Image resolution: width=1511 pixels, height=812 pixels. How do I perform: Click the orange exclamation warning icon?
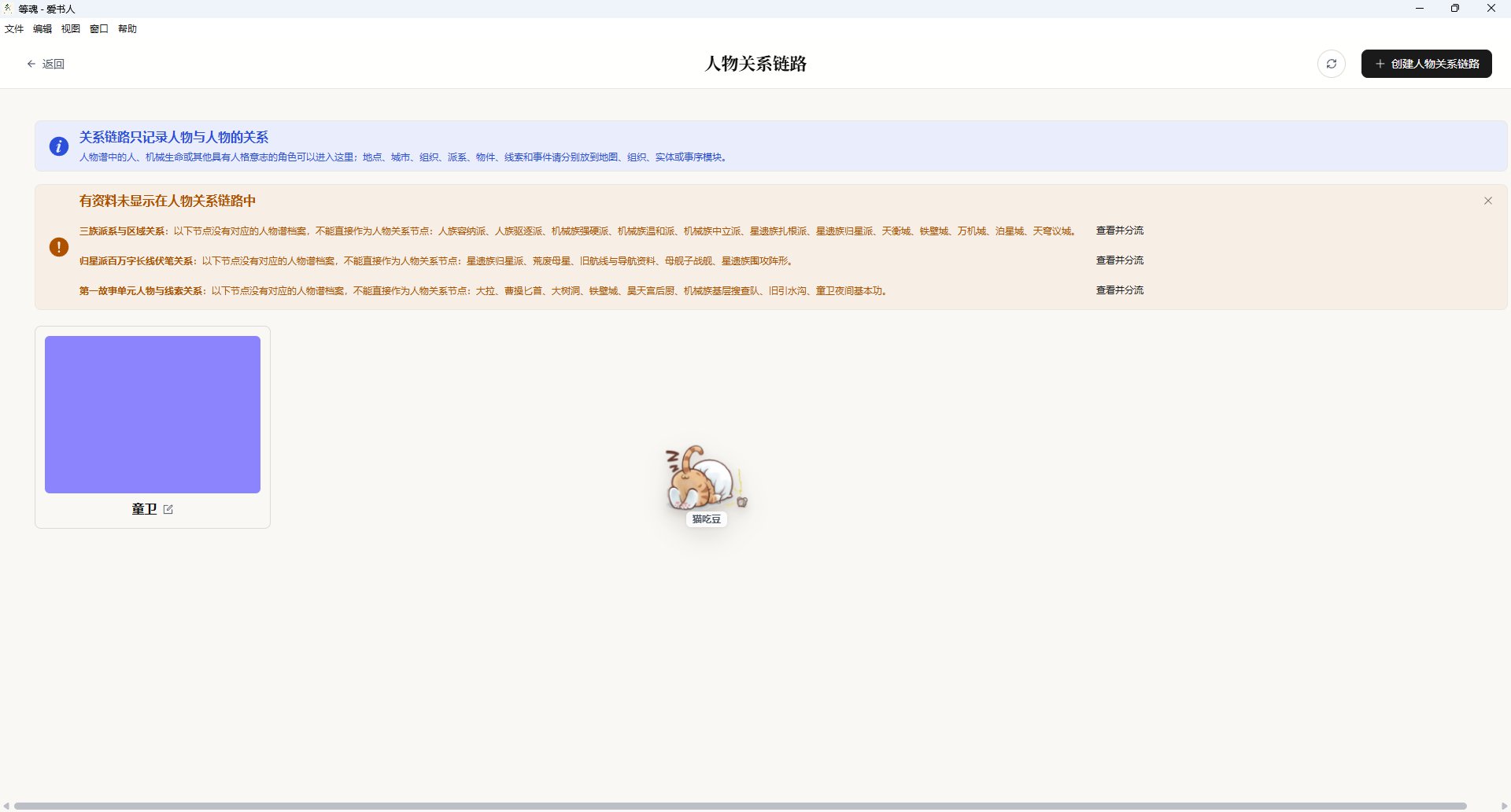(59, 247)
